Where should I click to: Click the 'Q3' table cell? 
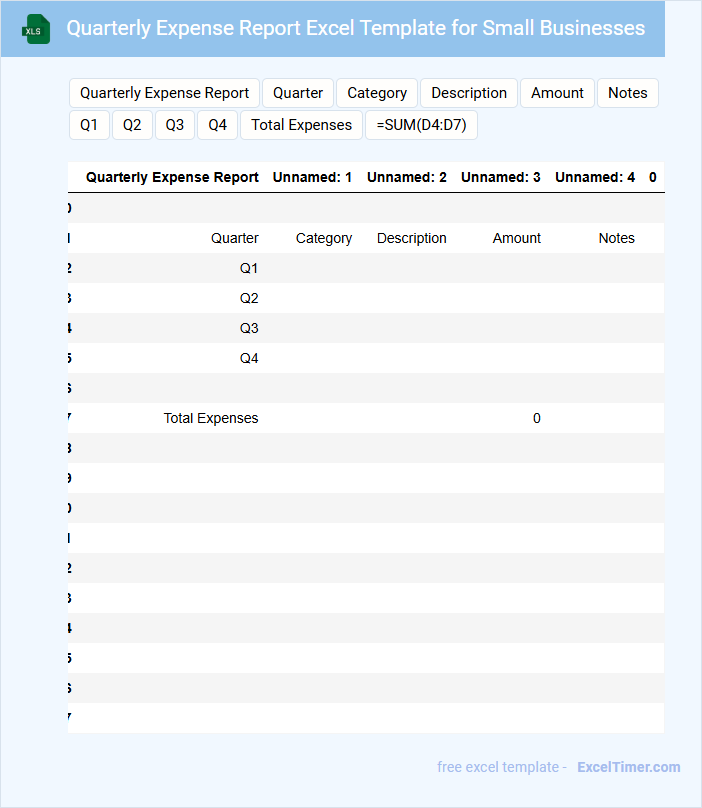[249, 328]
